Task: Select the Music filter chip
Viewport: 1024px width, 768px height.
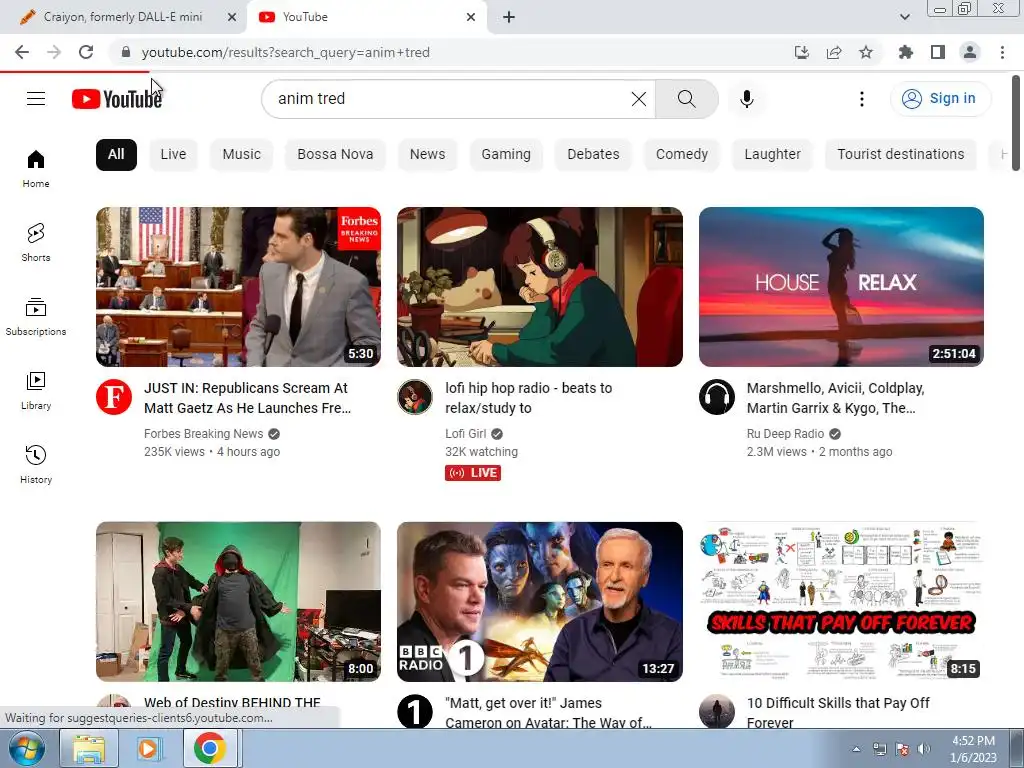Action: (242, 155)
